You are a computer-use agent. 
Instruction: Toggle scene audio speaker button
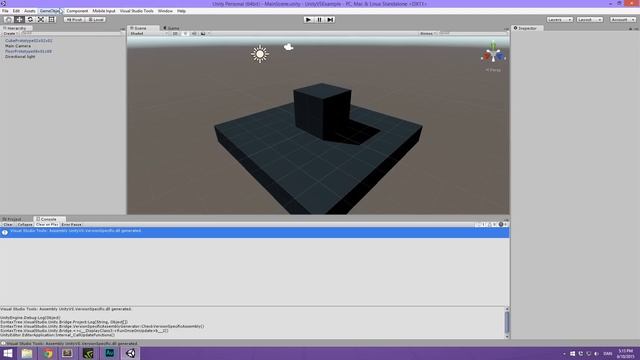(x=194, y=33)
